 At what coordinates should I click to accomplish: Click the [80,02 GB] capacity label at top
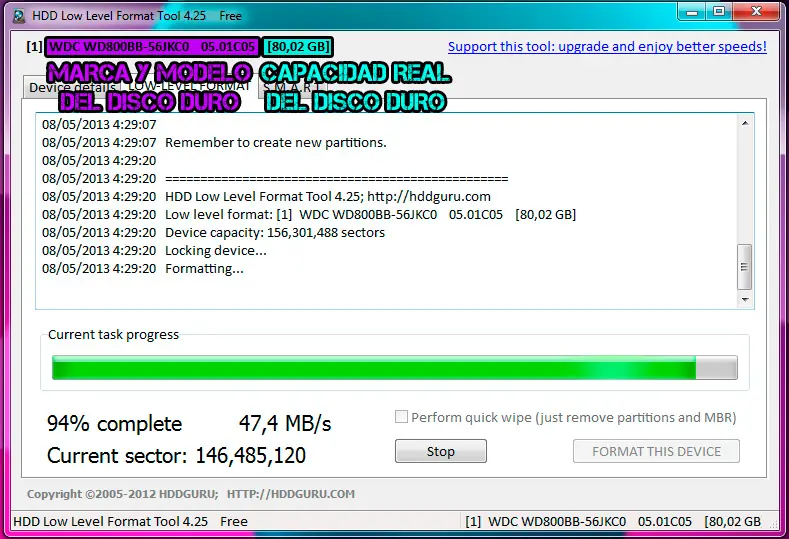tap(298, 47)
